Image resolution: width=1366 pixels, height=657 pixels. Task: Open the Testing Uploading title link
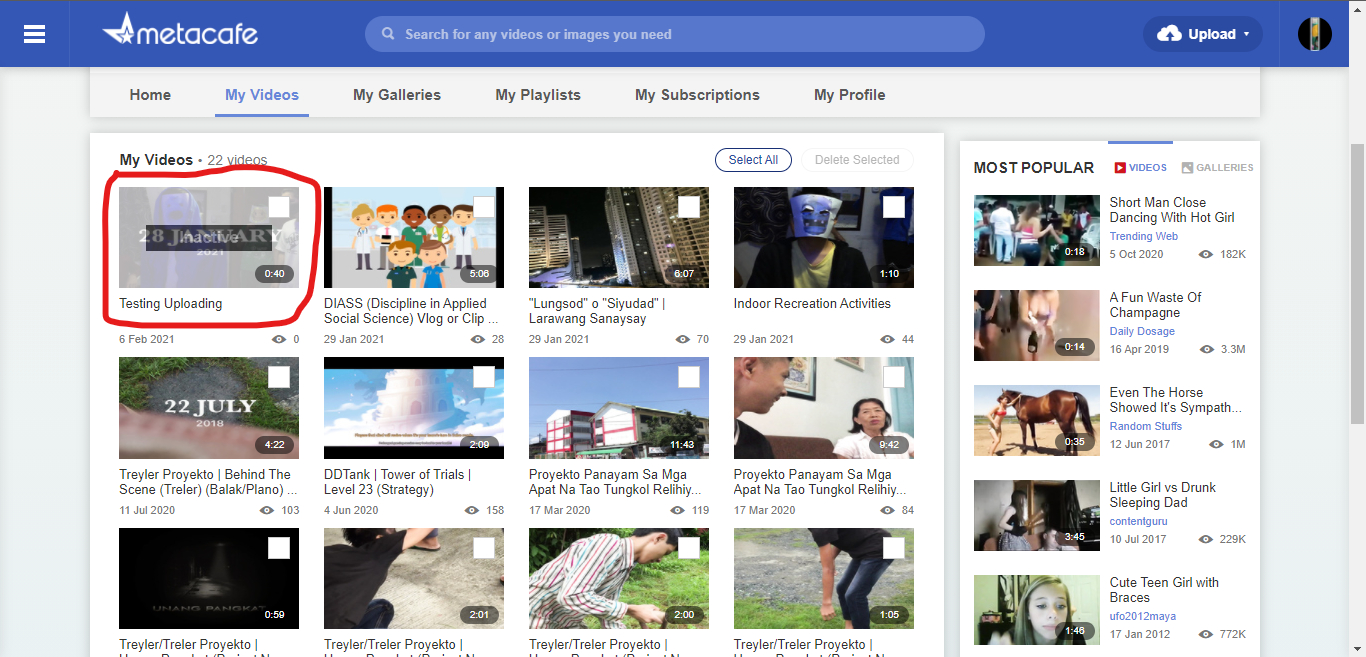click(171, 304)
